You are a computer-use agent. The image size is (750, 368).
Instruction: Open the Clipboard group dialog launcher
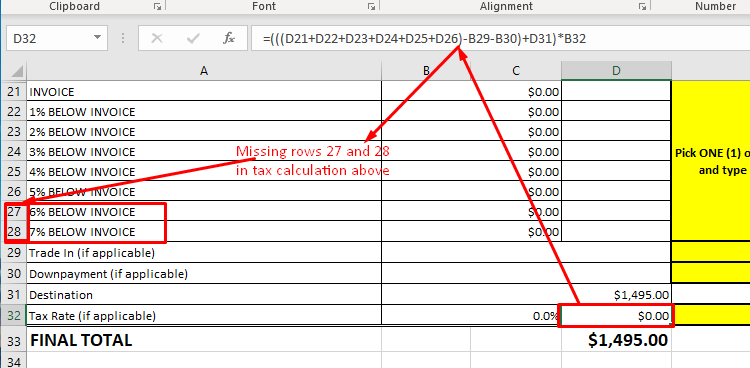(157, 6)
